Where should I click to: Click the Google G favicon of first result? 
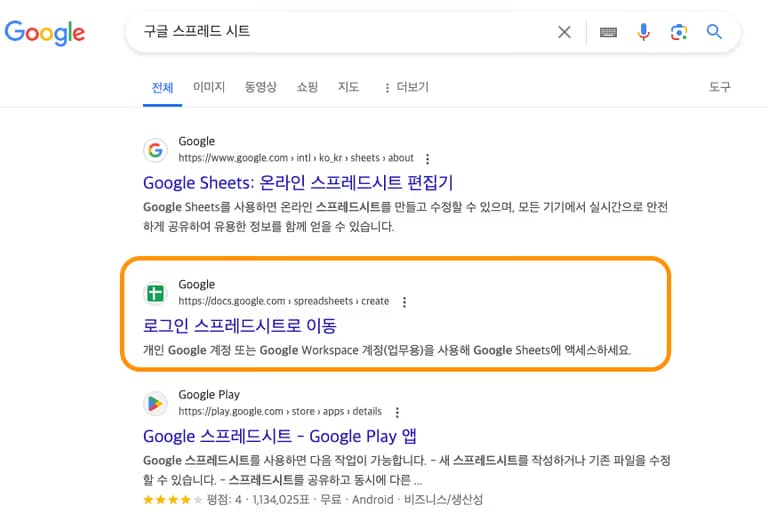point(155,150)
